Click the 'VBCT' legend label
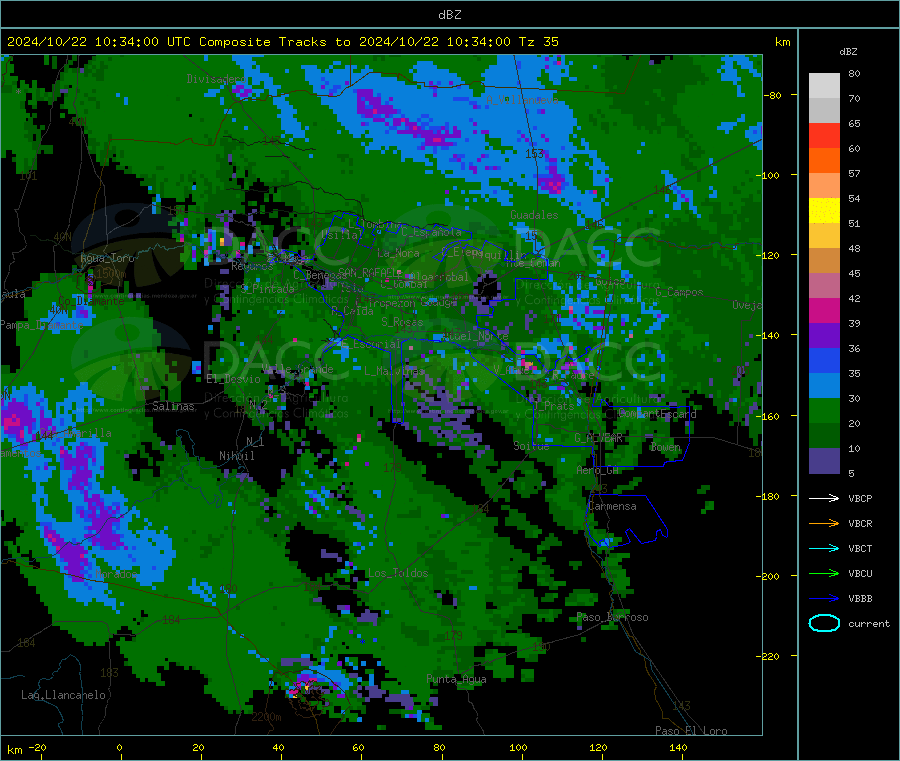The width and height of the screenshot is (900, 761). click(x=860, y=549)
